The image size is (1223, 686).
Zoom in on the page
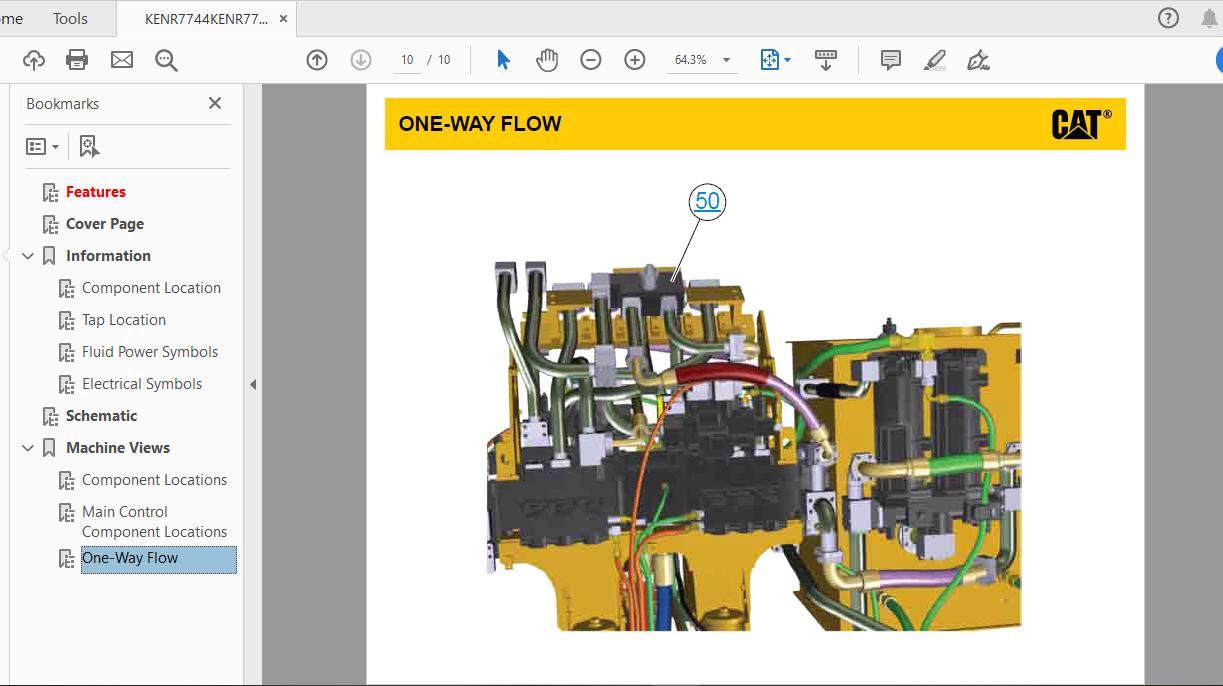click(x=634, y=59)
